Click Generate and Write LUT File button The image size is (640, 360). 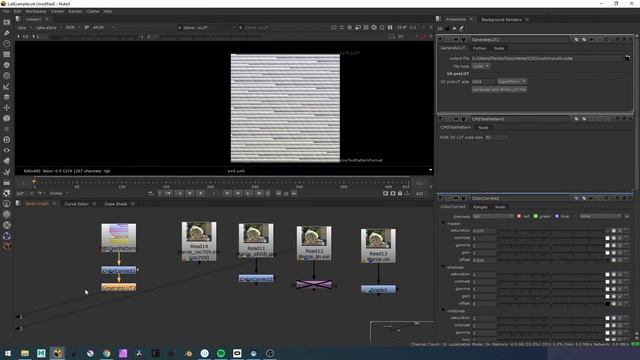click(499, 89)
